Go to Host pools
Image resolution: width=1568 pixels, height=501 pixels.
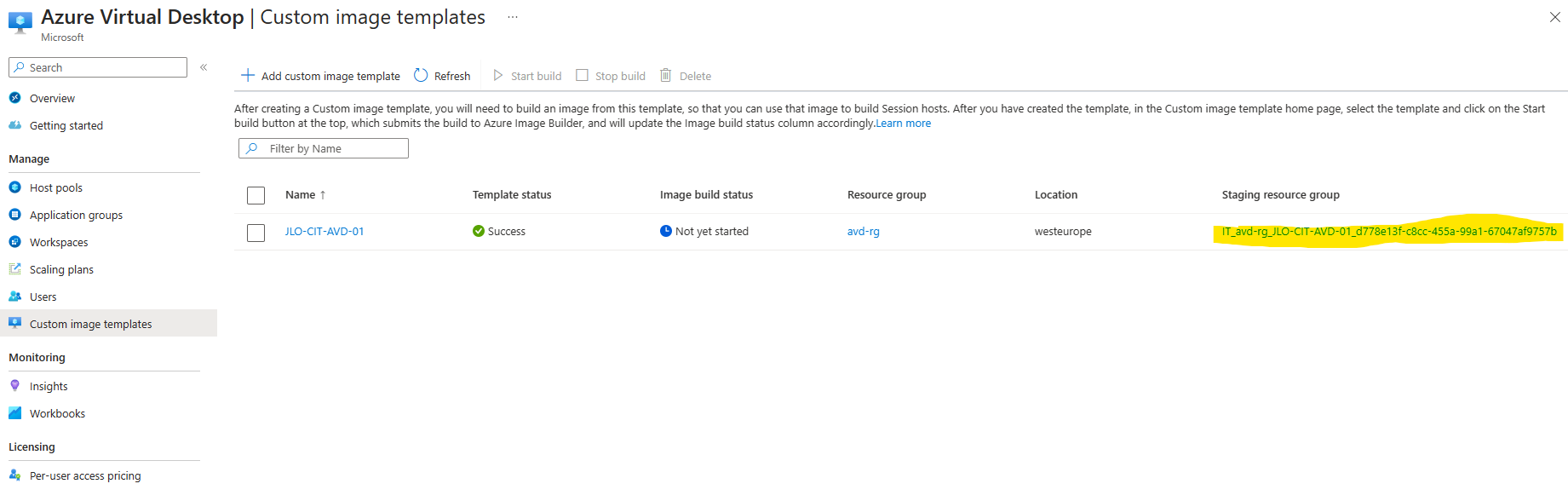tap(56, 187)
